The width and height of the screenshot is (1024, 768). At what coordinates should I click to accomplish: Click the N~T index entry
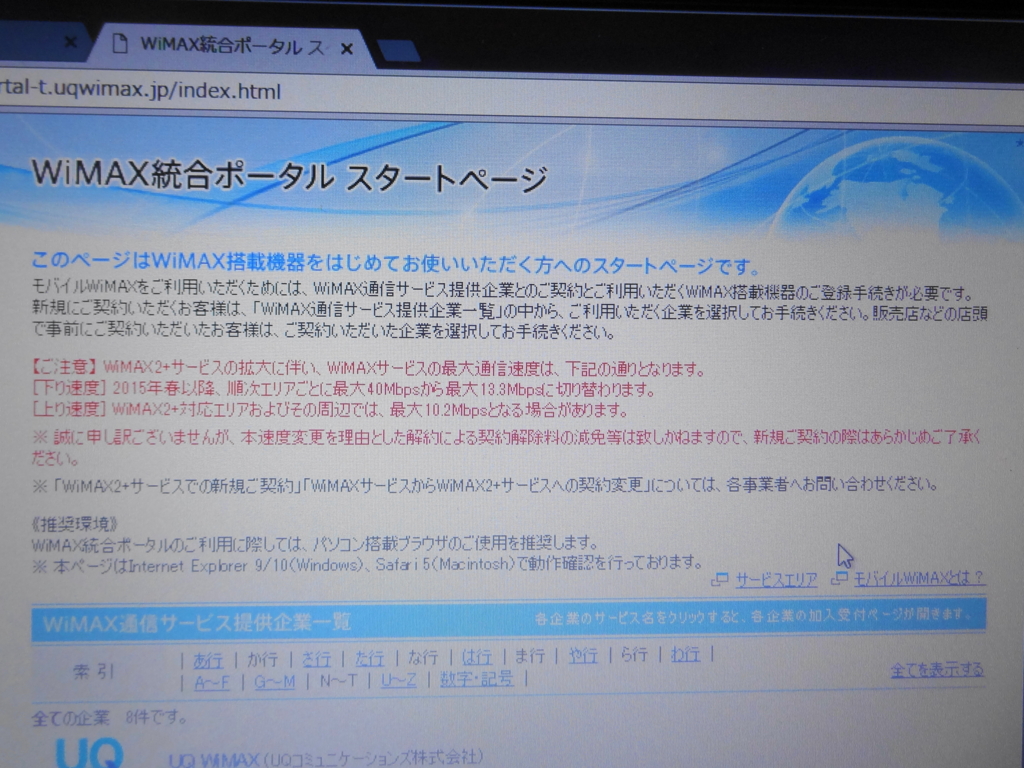(338, 681)
